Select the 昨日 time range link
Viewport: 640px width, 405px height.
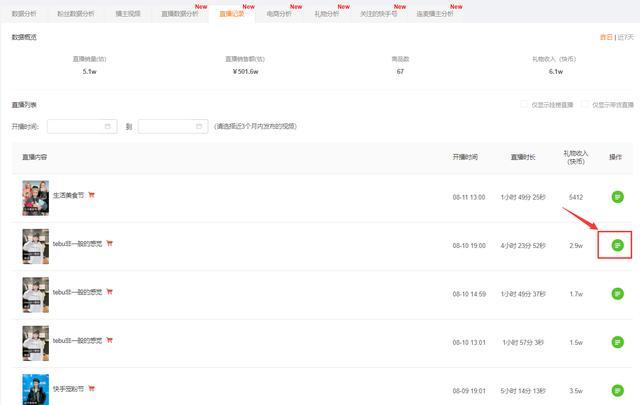604,37
